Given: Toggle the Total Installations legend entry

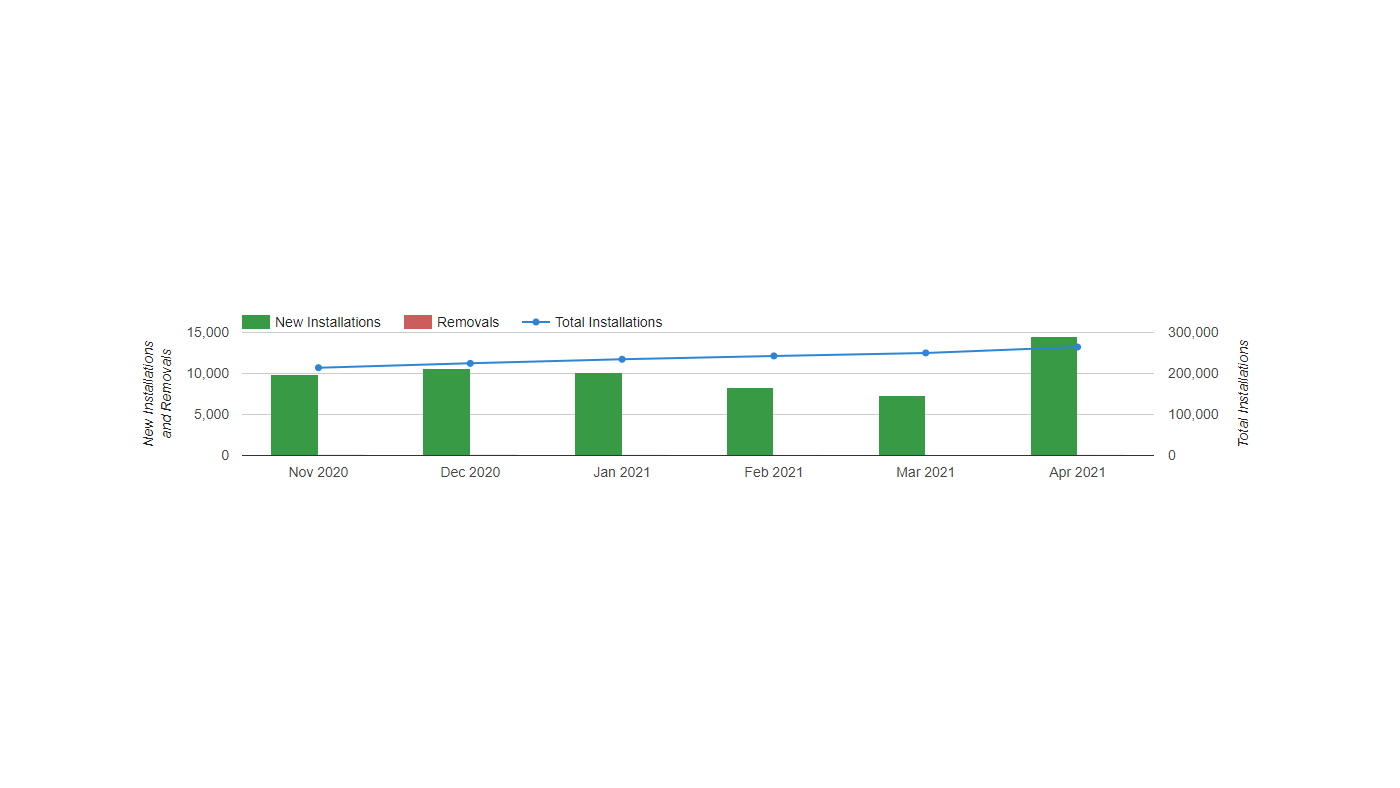Looking at the screenshot, I should pos(592,322).
